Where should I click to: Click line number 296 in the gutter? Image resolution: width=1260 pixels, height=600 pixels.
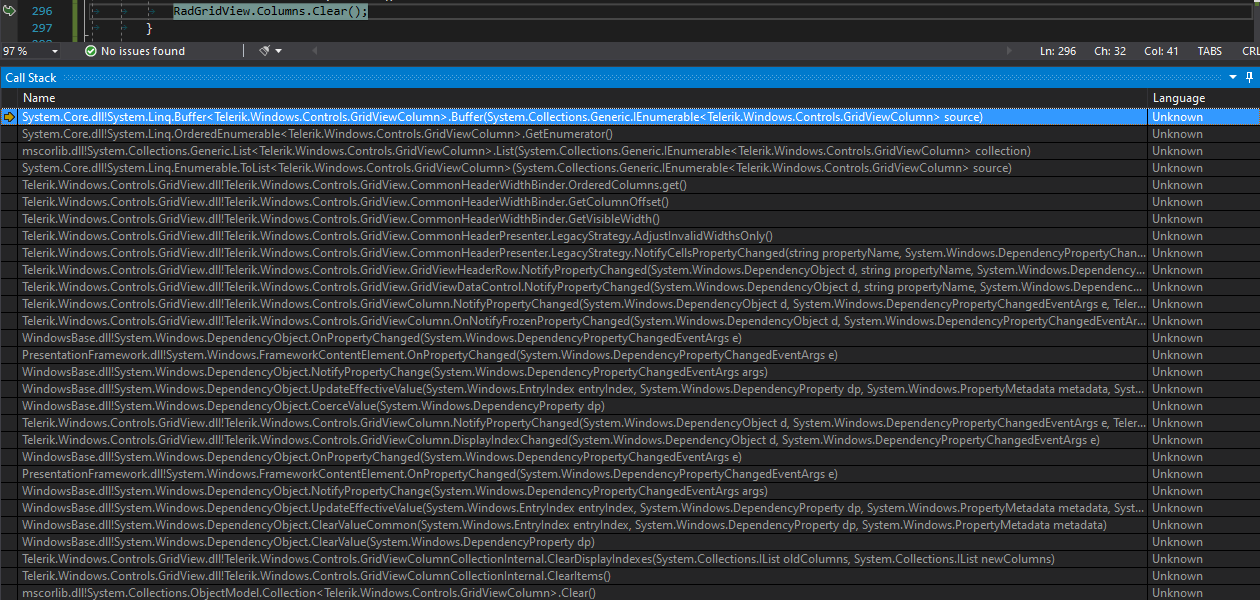pos(42,11)
